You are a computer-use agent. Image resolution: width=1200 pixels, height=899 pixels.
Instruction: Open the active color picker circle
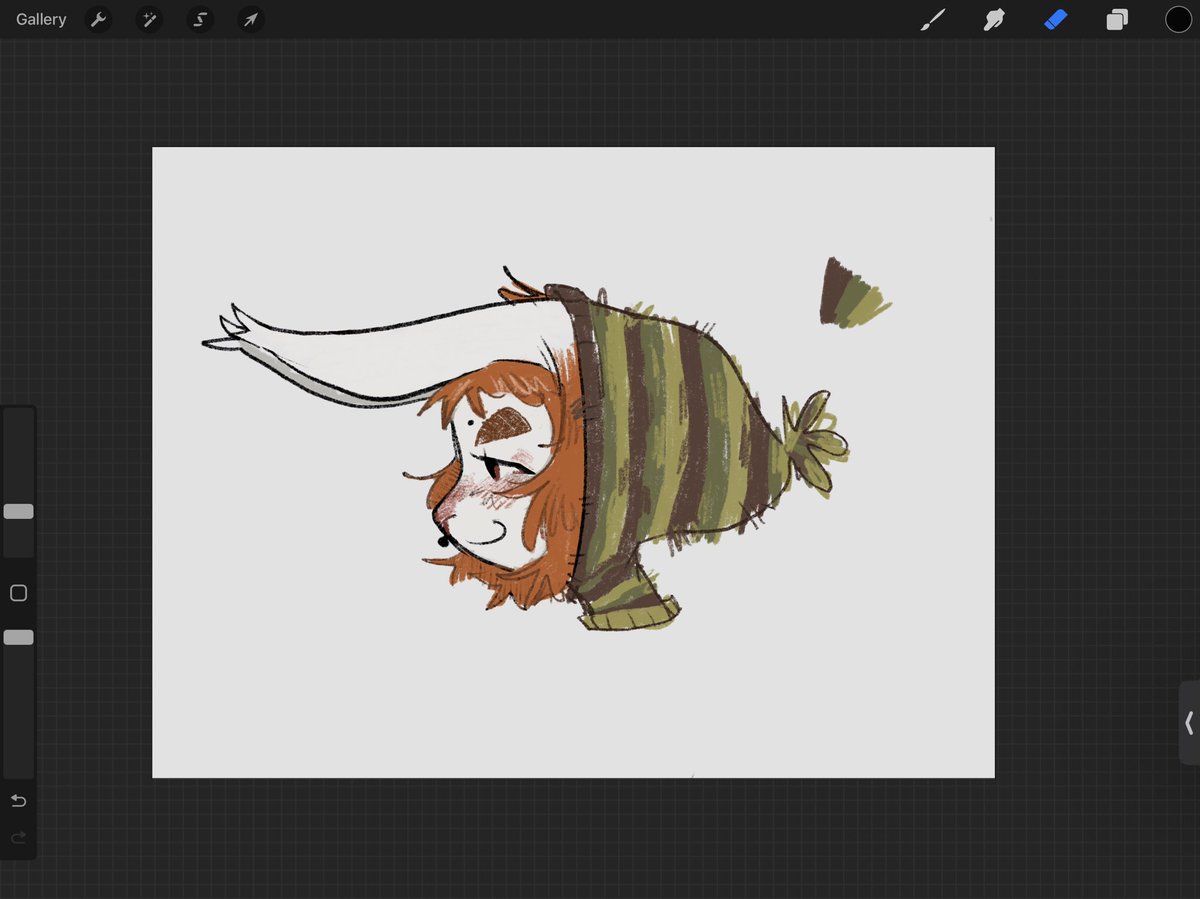1178,19
